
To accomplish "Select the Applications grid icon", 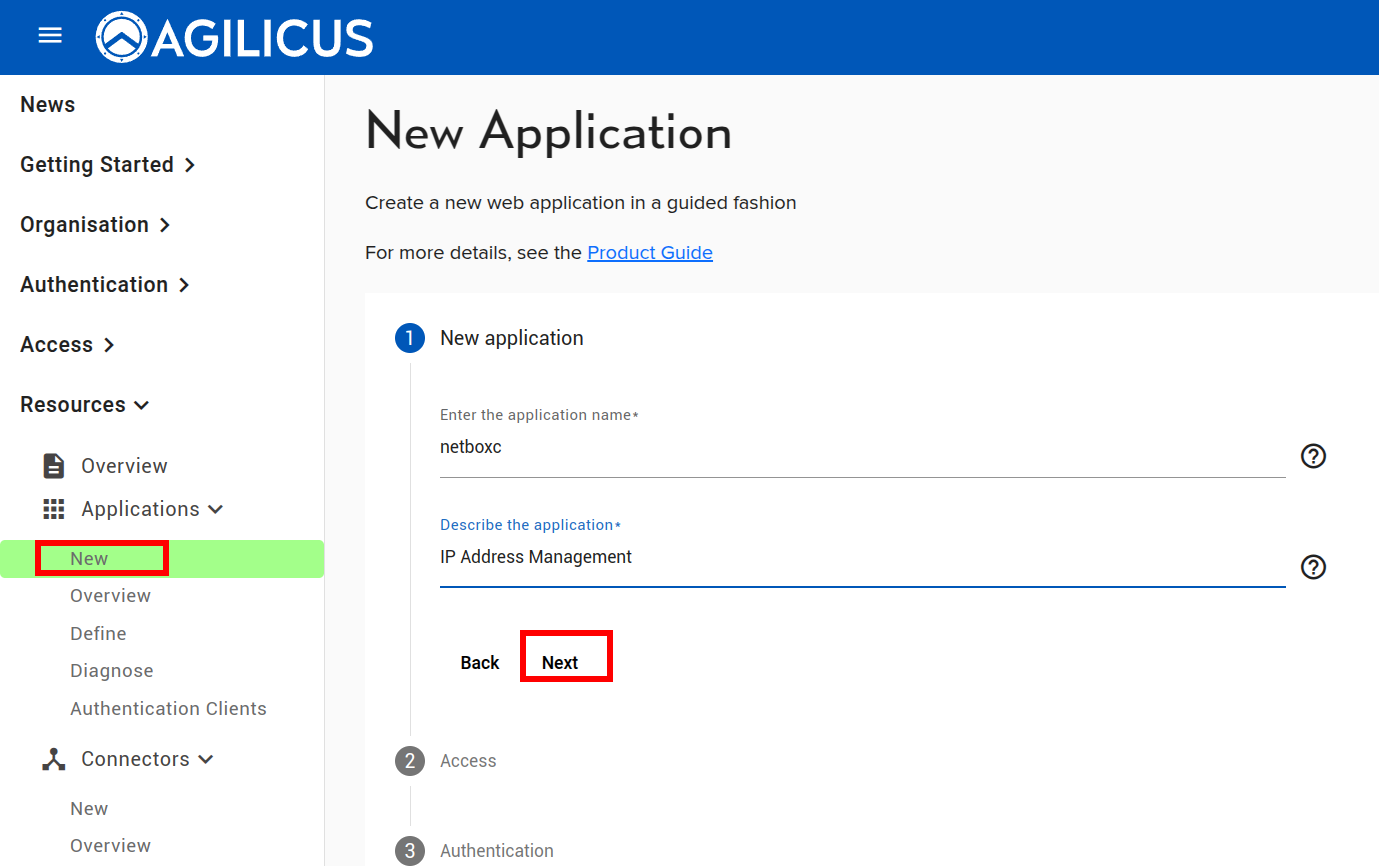I will pos(53,508).
